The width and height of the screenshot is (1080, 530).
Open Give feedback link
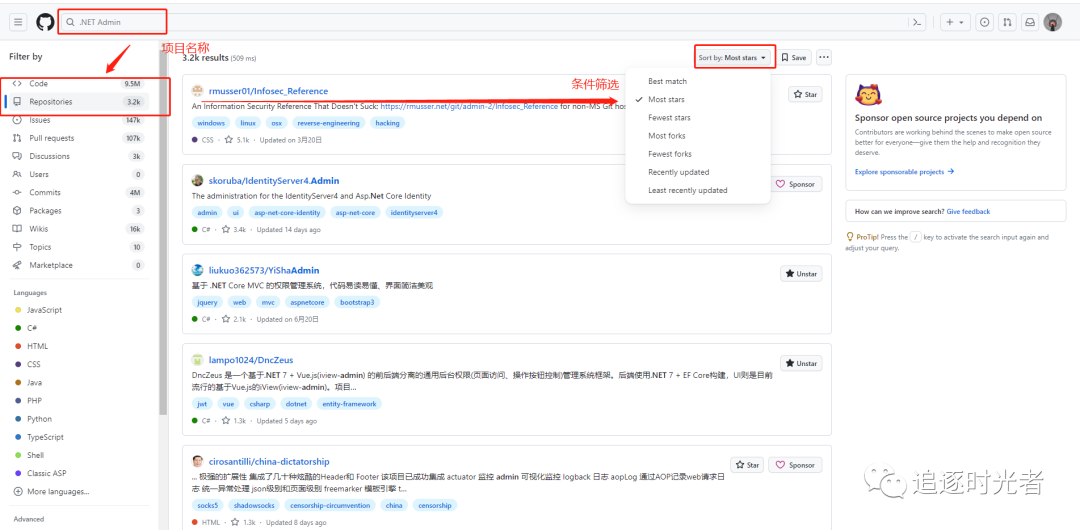[968, 212]
